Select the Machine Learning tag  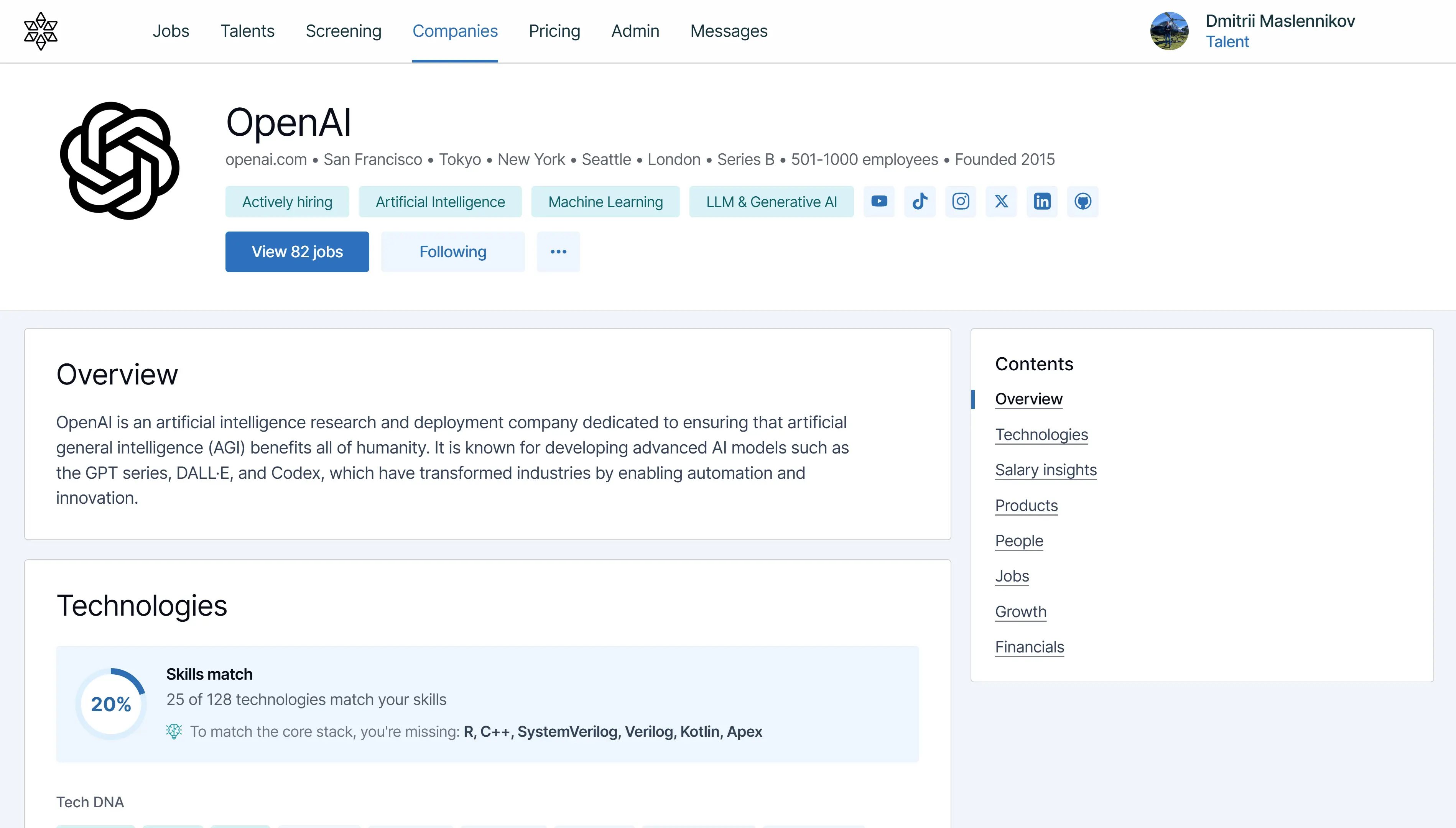[x=606, y=202]
